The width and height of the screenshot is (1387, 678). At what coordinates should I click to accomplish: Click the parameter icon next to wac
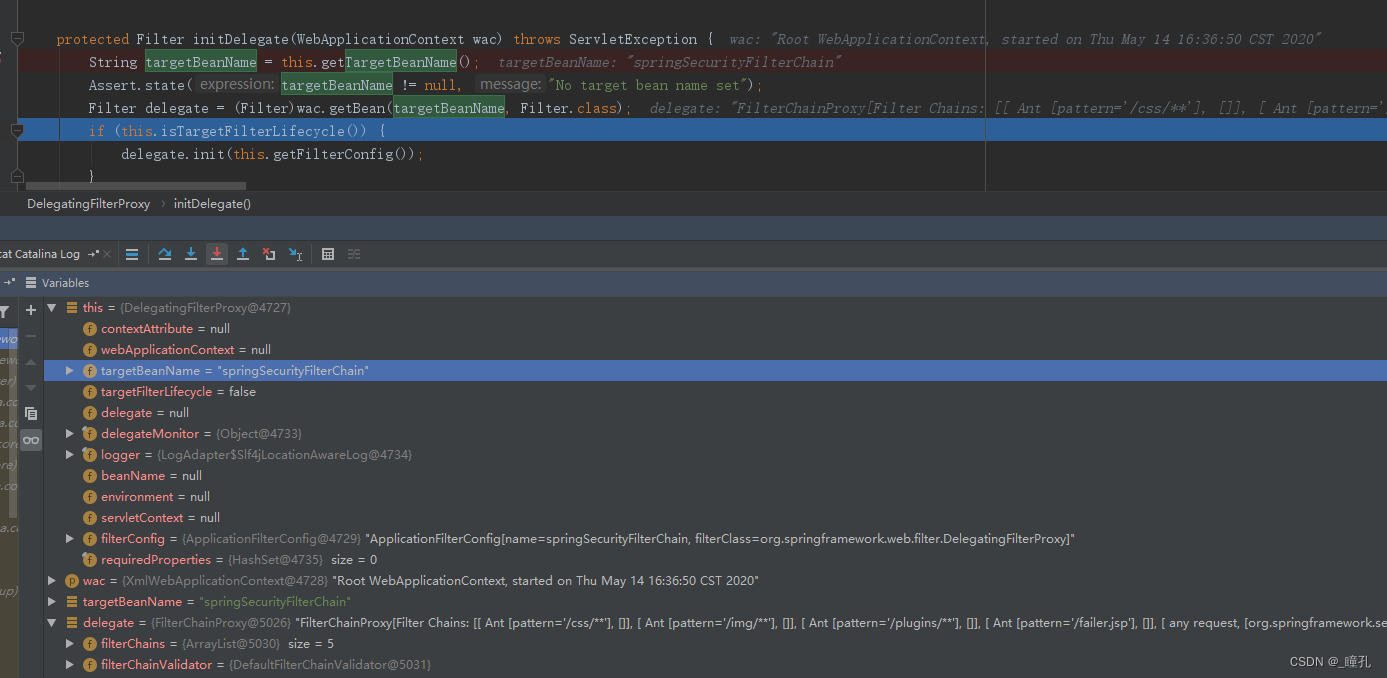72,581
